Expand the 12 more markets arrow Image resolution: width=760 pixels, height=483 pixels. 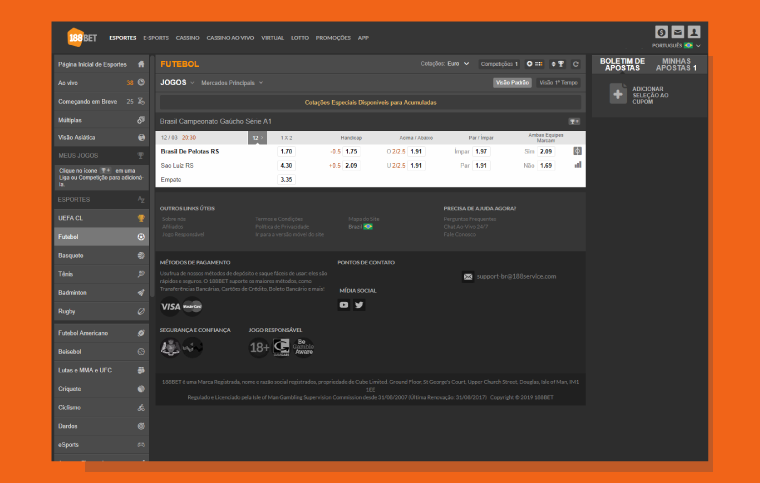point(257,138)
